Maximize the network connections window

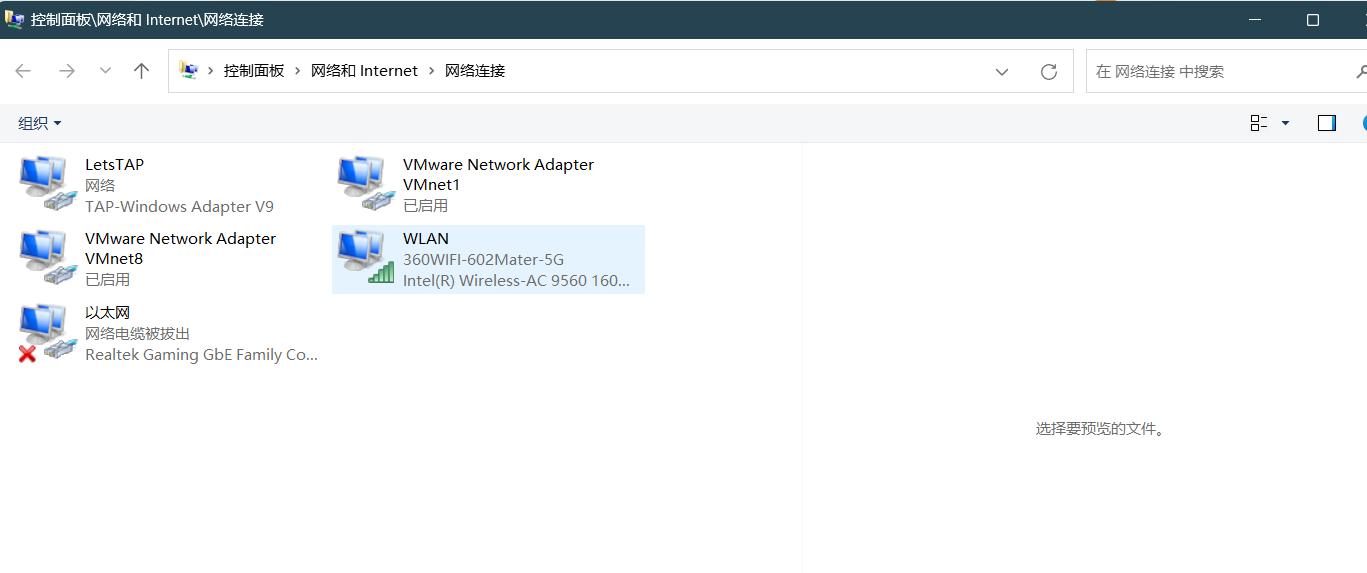pyautogui.click(x=1313, y=20)
